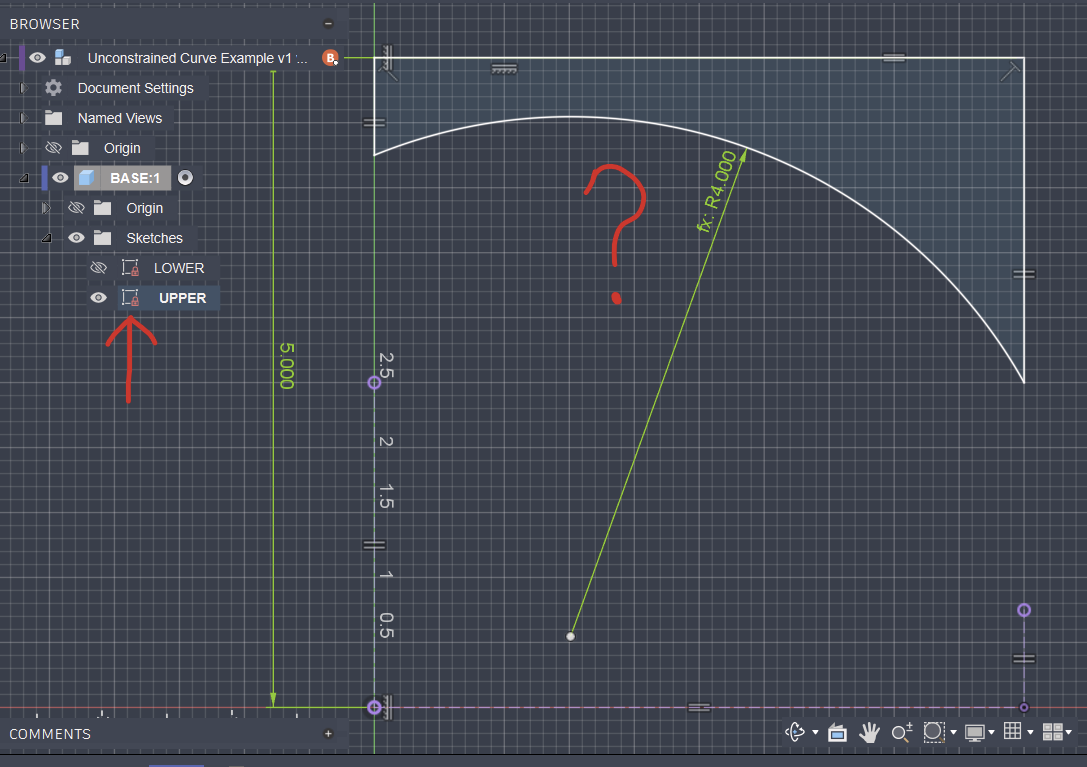This screenshot has width=1087, height=767.
Task: Open the Viewports icon
Action: (1053, 732)
